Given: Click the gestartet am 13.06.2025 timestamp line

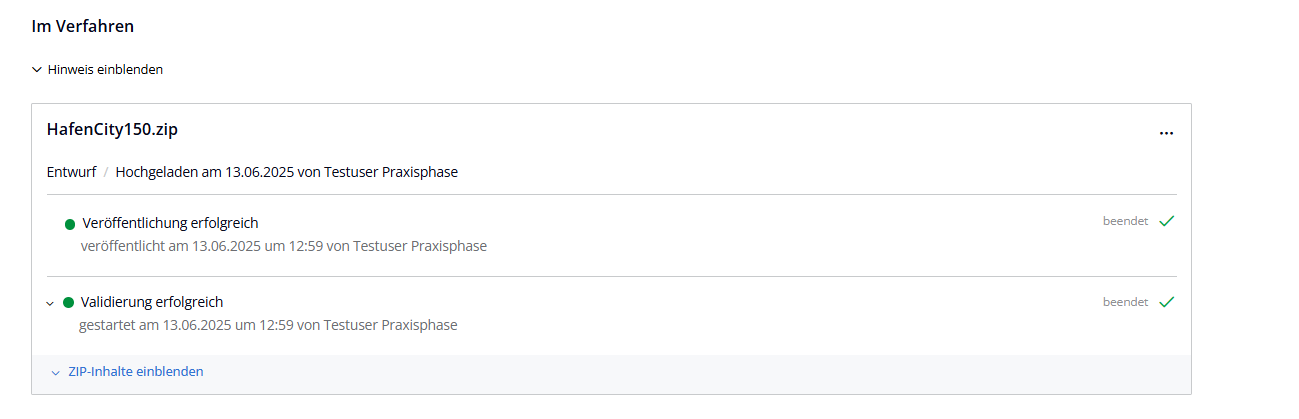Looking at the screenshot, I should coord(268,325).
